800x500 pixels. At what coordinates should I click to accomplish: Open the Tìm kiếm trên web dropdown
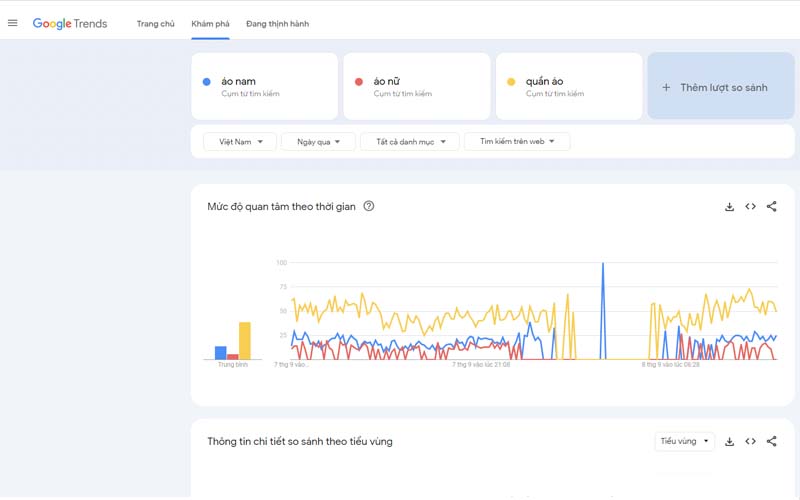(x=517, y=141)
